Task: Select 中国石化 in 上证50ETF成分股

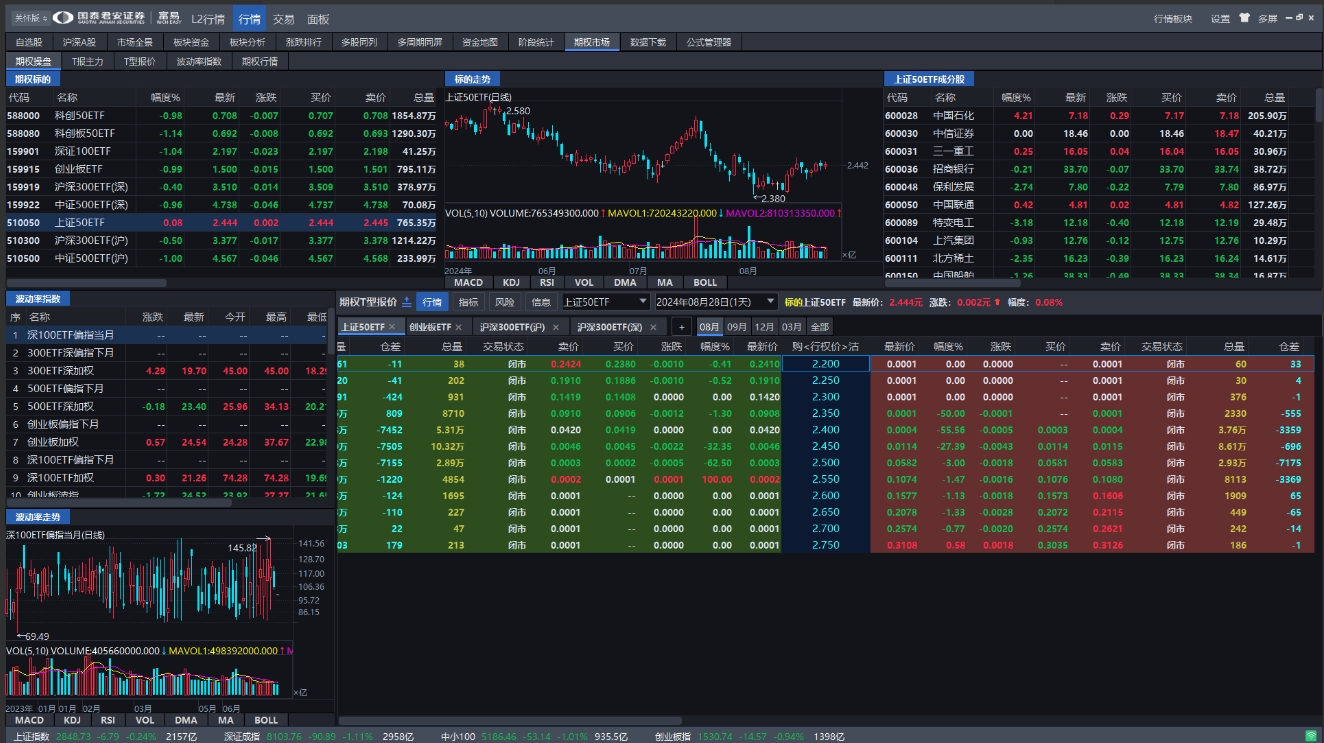Action: click(x=1098, y=115)
